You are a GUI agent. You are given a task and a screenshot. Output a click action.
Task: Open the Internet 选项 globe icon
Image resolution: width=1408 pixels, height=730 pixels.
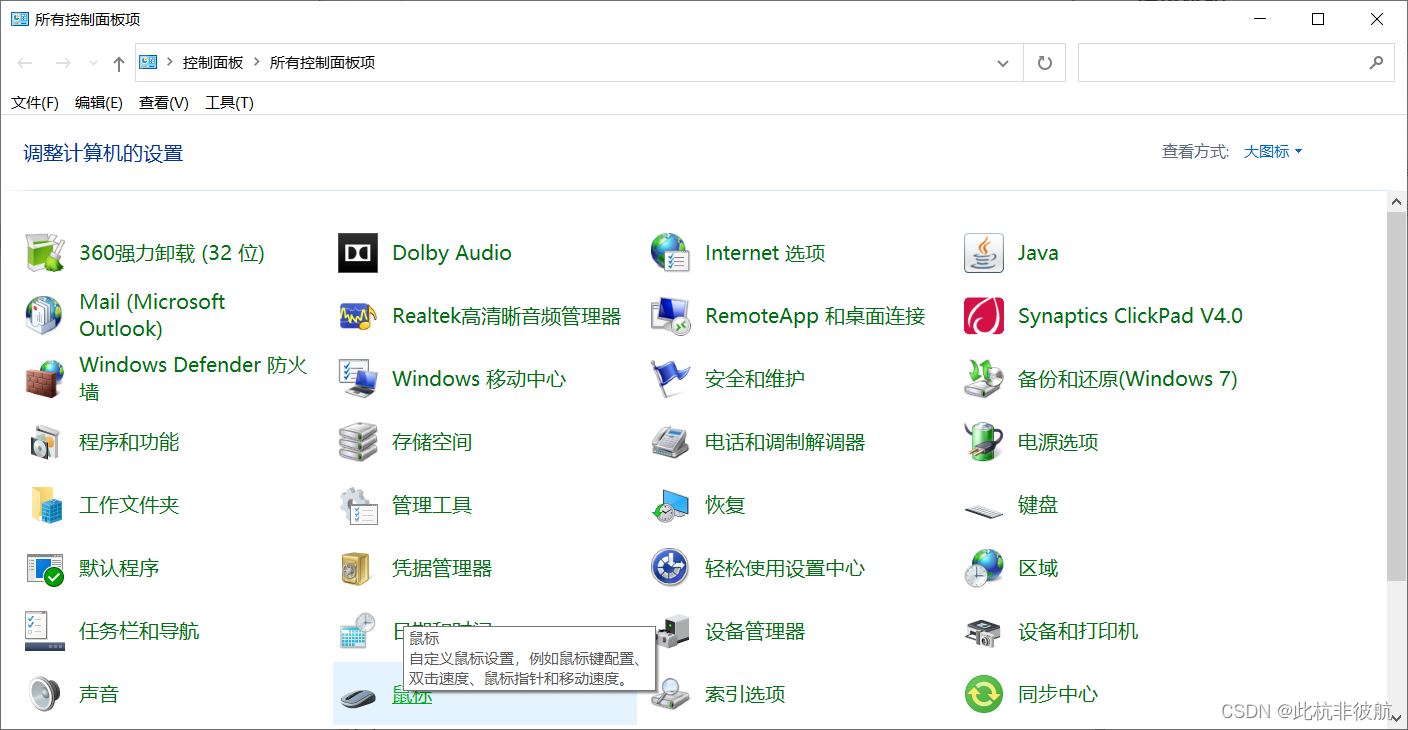click(x=670, y=253)
